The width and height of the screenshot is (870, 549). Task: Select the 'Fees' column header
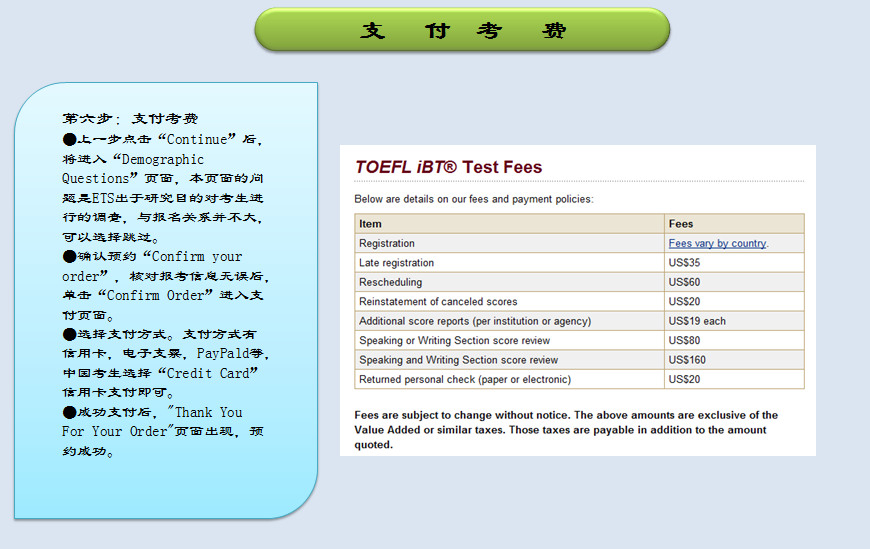(x=681, y=224)
